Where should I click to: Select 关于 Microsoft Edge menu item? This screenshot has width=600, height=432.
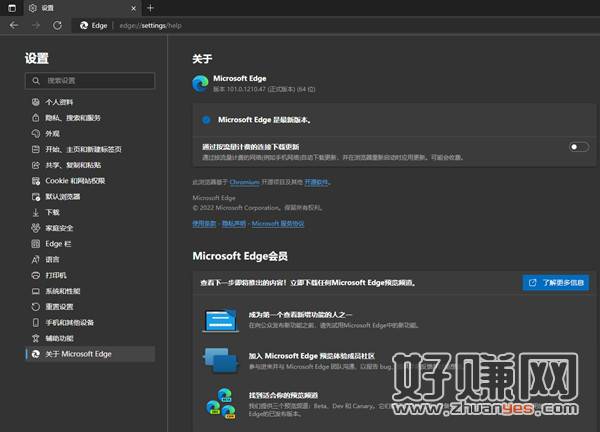click(82, 354)
